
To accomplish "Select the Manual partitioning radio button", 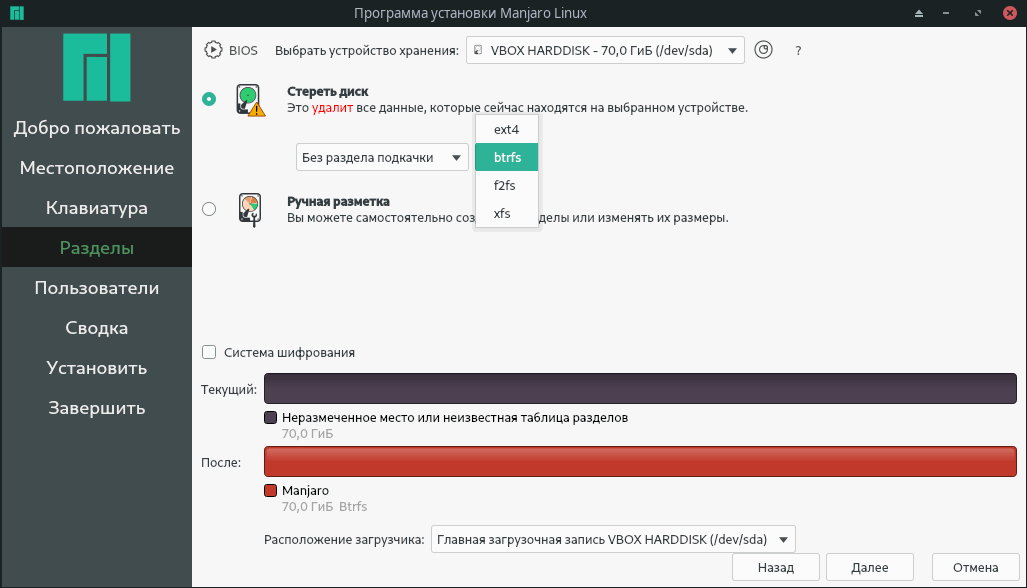I will tap(209, 209).
